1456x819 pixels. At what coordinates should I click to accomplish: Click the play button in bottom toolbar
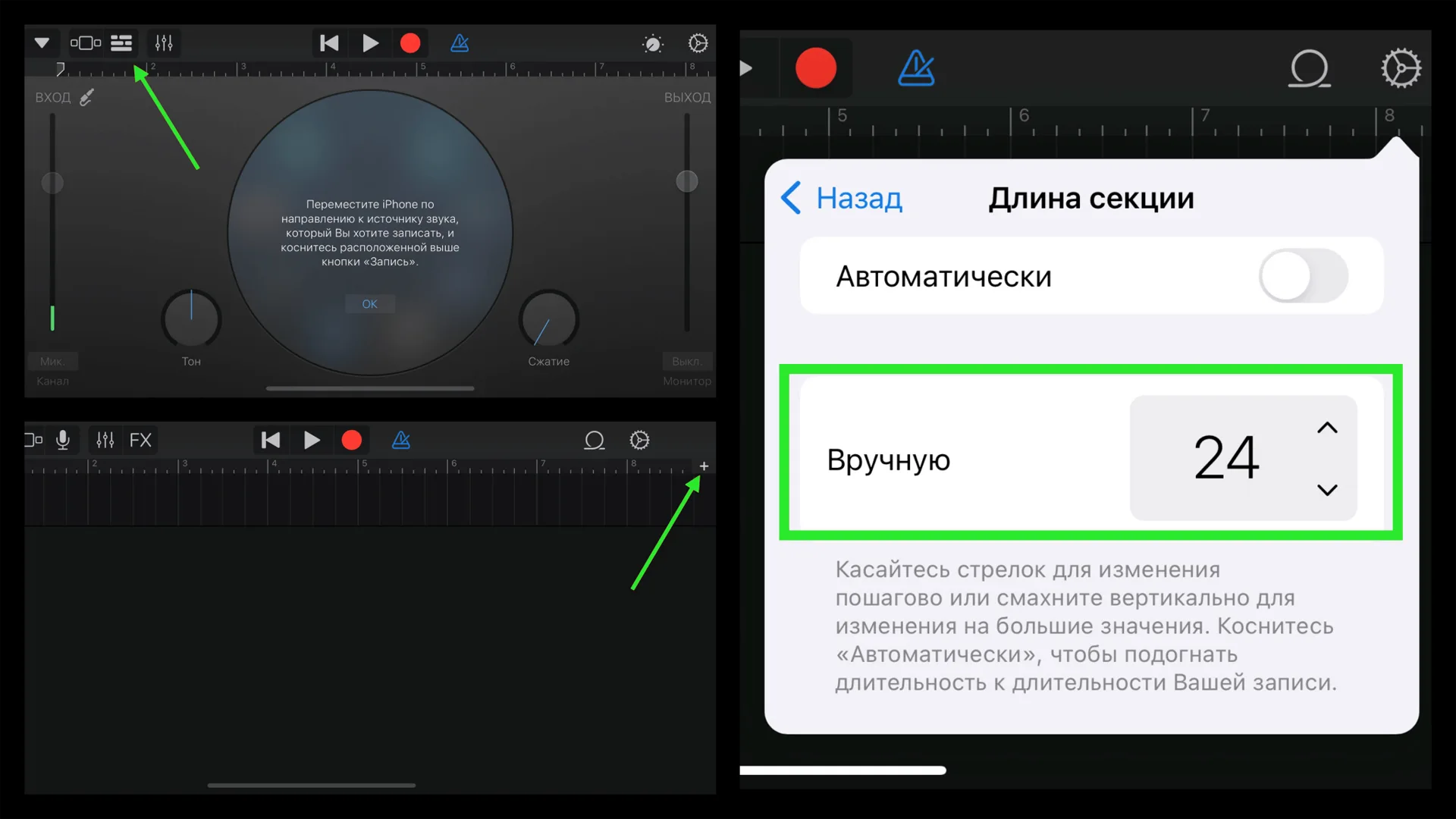click(x=311, y=440)
